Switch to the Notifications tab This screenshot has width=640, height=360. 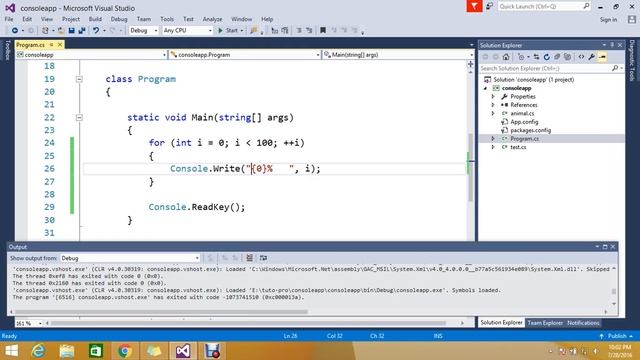(583, 323)
